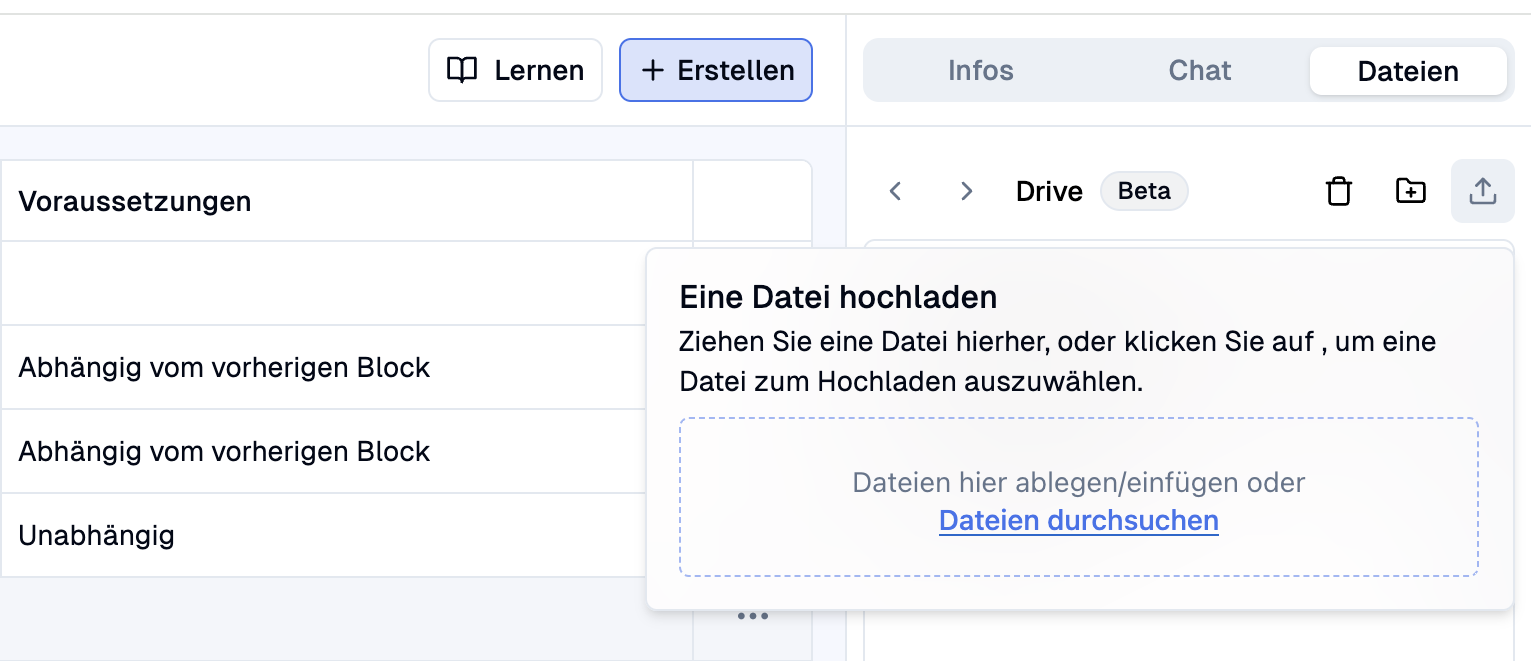The height and width of the screenshot is (661, 1531).
Task: Go back with the left chevron in Drive
Action: [896, 191]
